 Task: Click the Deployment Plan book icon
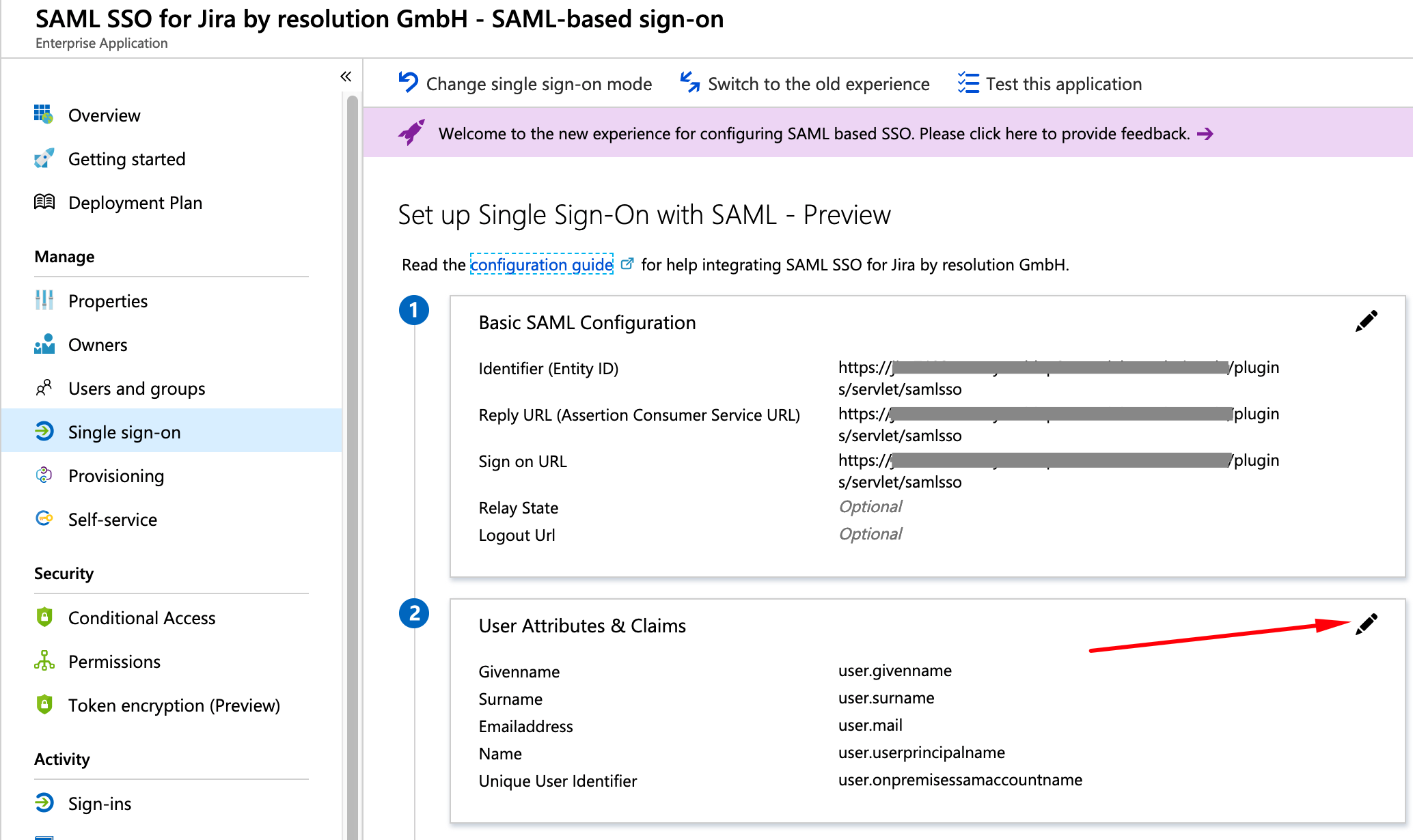pos(44,202)
